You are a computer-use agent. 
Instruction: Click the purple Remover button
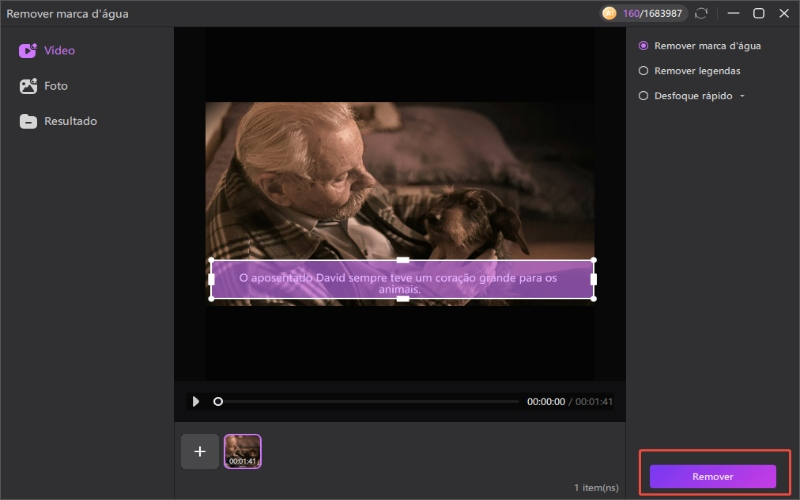click(x=712, y=477)
